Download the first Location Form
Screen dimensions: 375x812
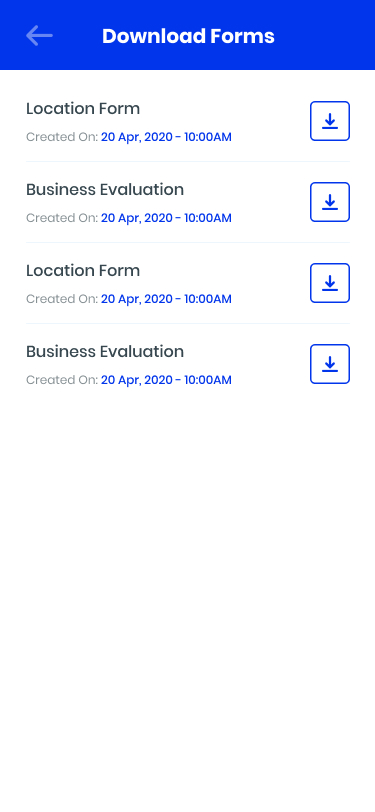pyautogui.click(x=330, y=121)
